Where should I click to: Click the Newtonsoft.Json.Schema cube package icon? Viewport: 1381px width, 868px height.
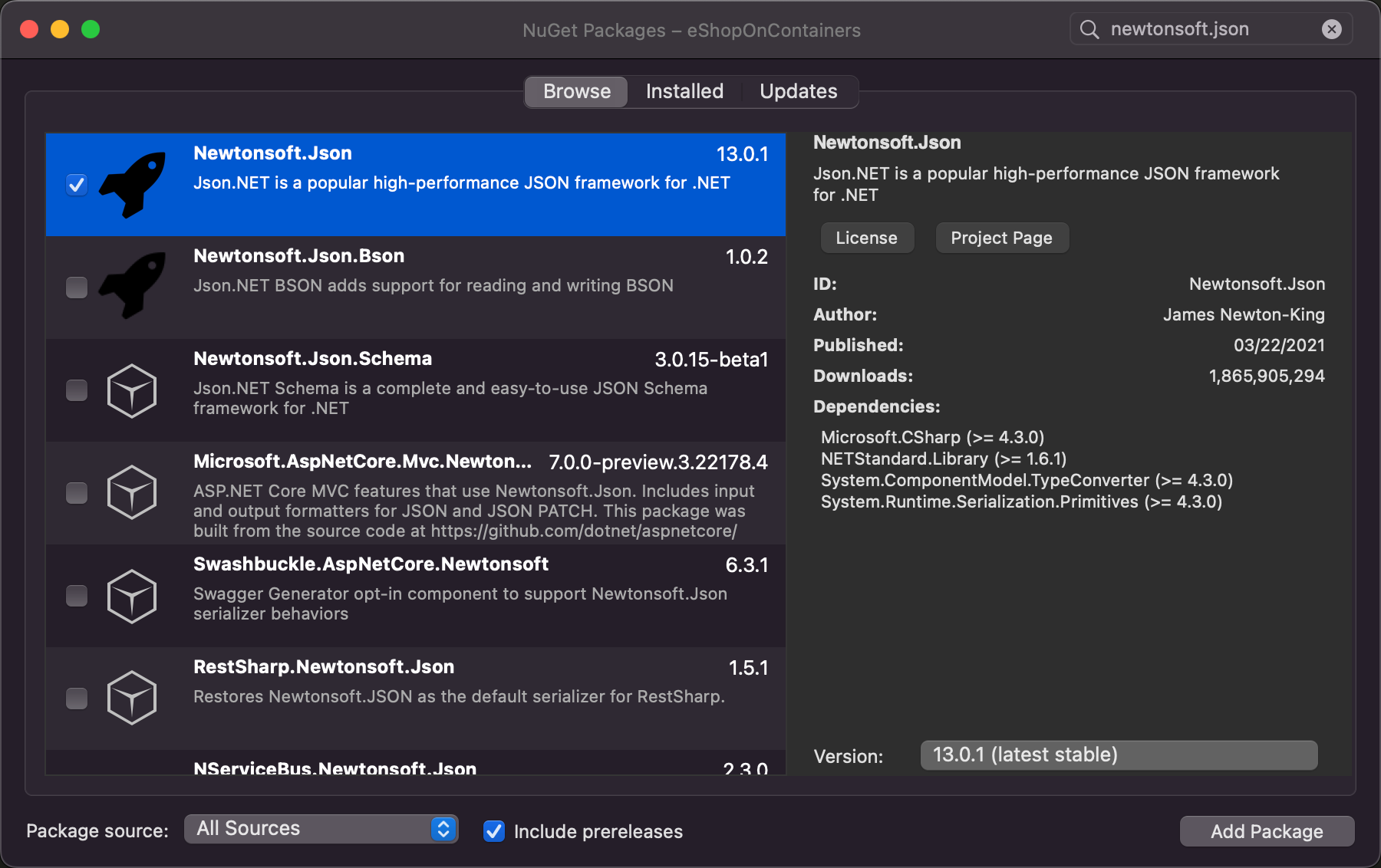[132, 390]
